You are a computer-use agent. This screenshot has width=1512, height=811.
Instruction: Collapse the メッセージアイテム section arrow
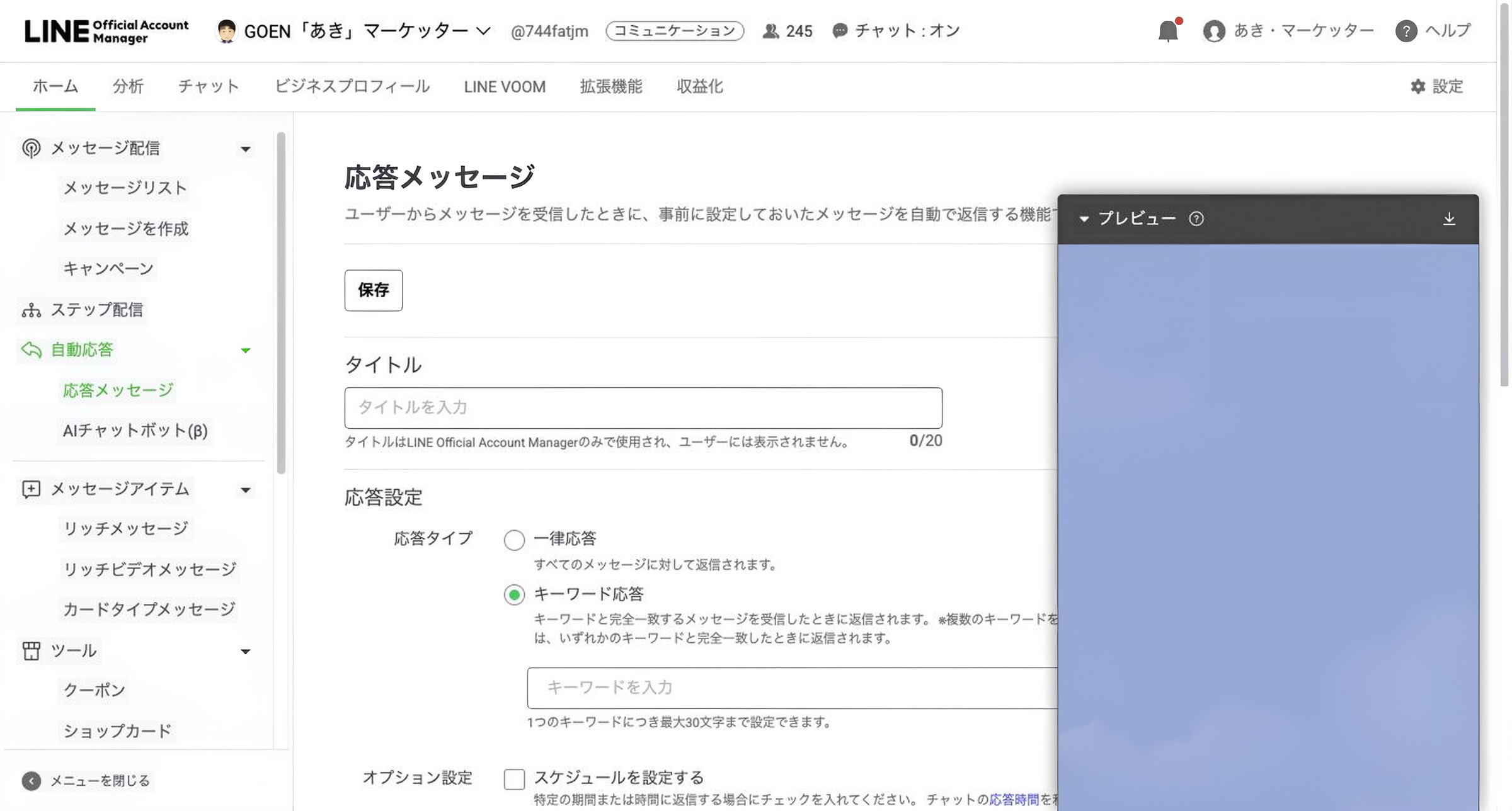(246, 490)
